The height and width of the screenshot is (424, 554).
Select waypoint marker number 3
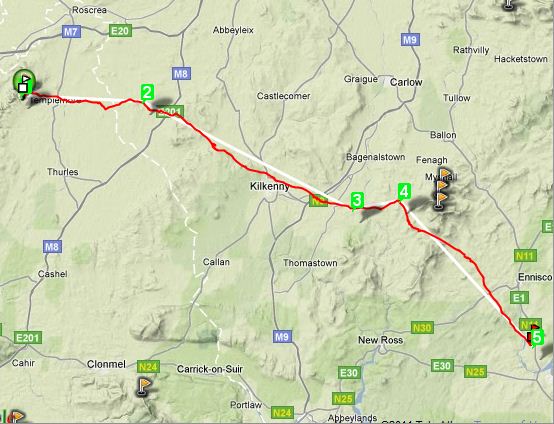pyautogui.click(x=357, y=201)
